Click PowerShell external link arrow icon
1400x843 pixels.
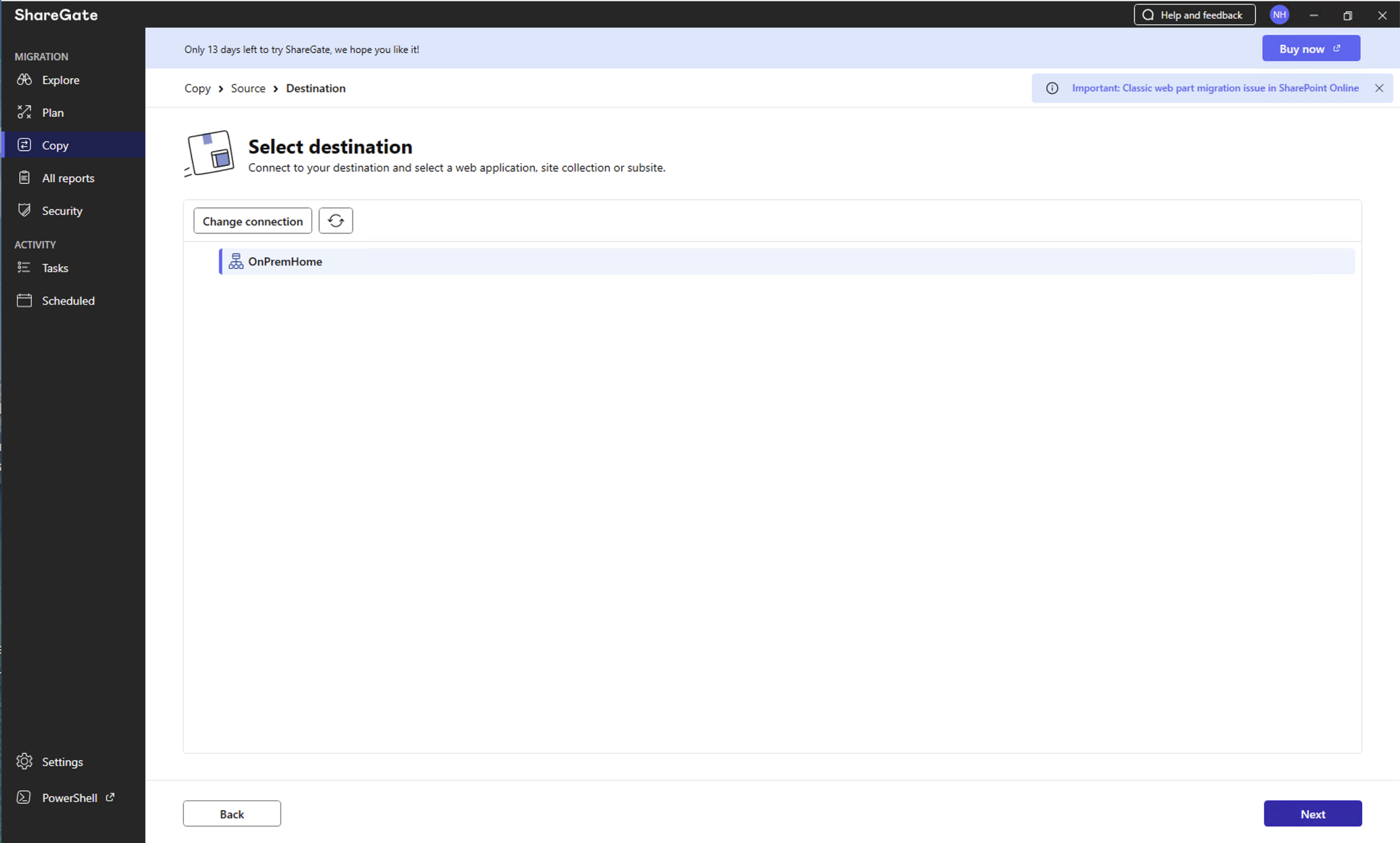pos(110,796)
